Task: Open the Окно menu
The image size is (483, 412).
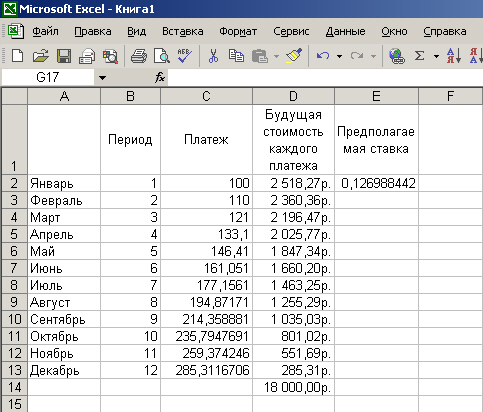Action: coord(394,31)
